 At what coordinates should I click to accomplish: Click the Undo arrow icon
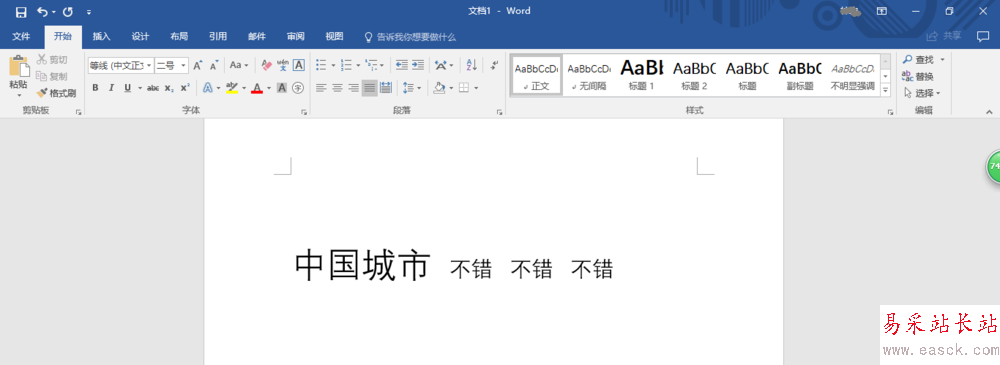pyautogui.click(x=42, y=11)
